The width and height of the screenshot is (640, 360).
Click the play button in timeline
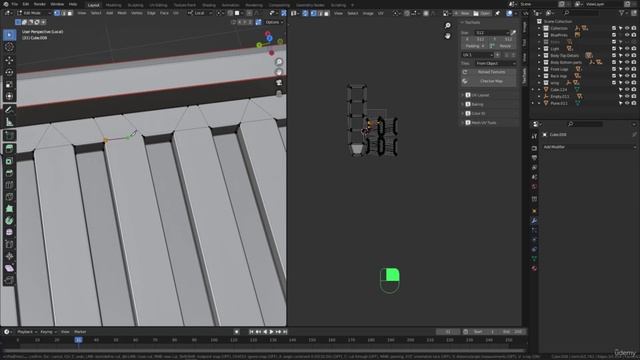coord(272,332)
